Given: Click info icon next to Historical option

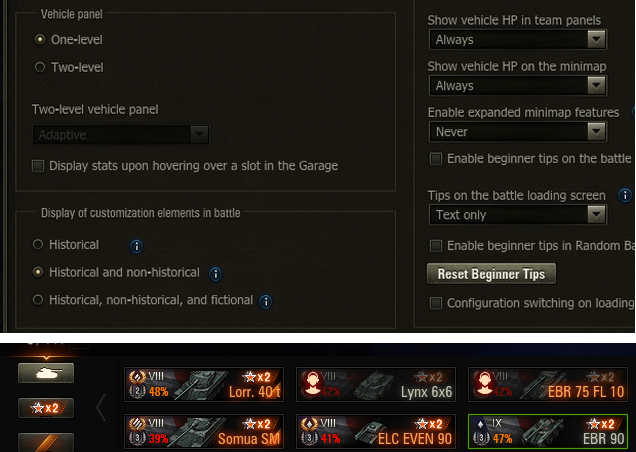Looking at the screenshot, I should [136, 246].
